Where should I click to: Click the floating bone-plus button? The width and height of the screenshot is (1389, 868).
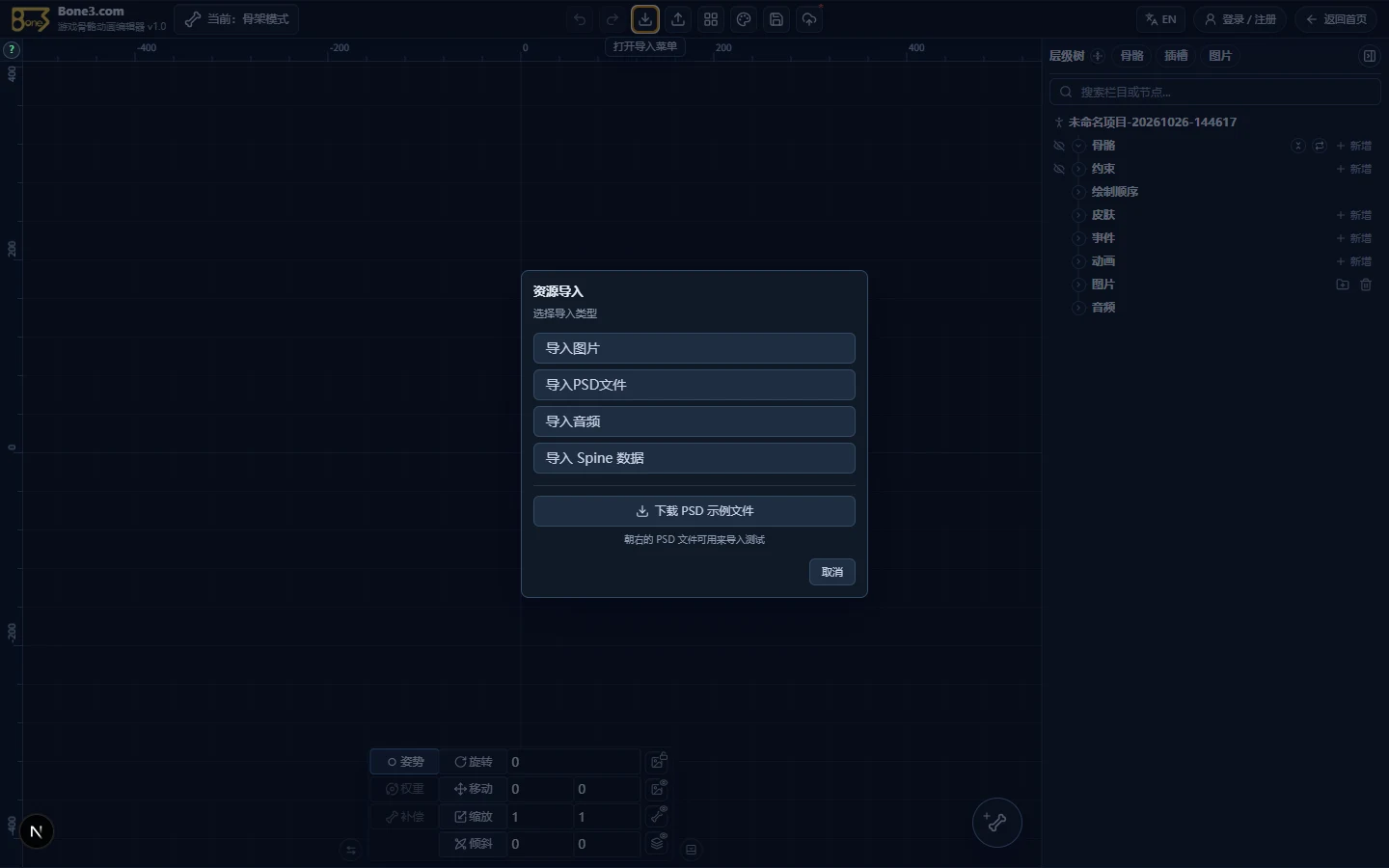point(996,823)
